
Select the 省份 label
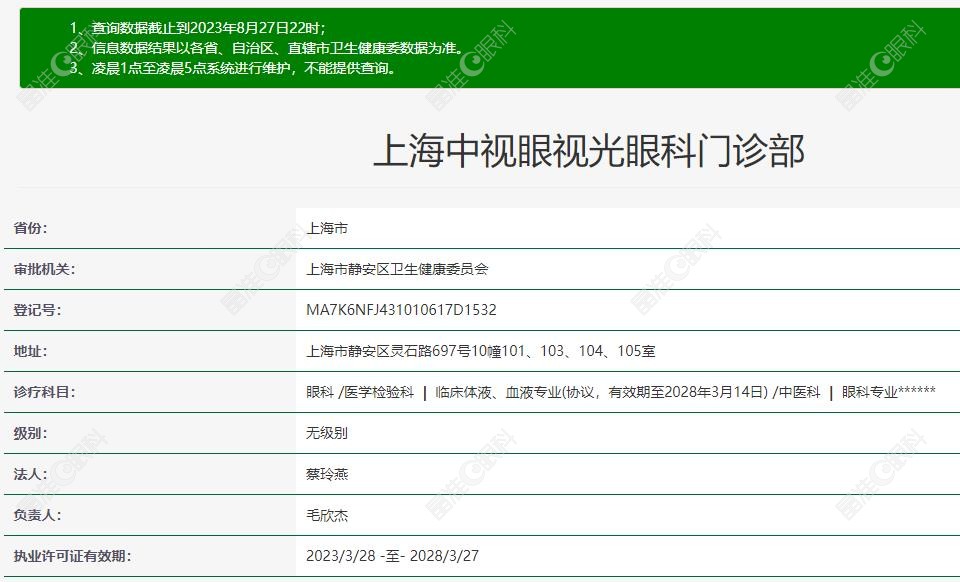pyautogui.click(x=30, y=228)
